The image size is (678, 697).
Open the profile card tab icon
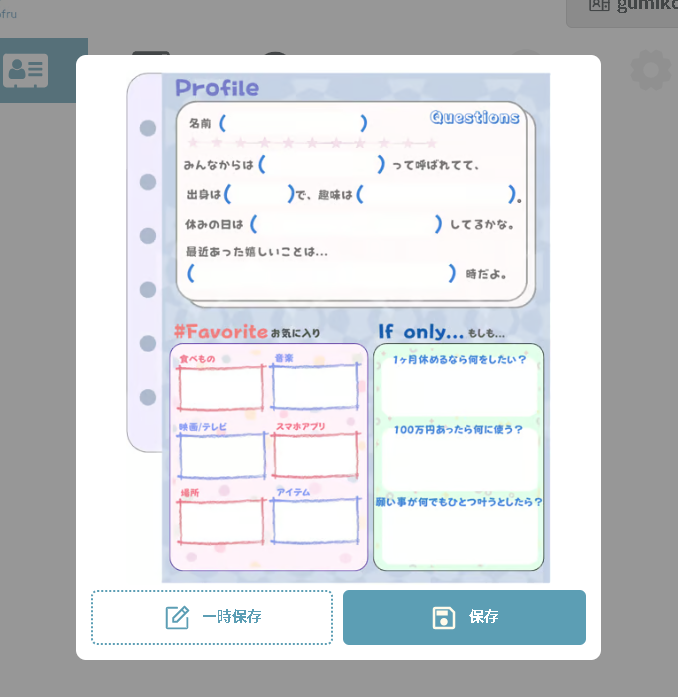click(25, 70)
